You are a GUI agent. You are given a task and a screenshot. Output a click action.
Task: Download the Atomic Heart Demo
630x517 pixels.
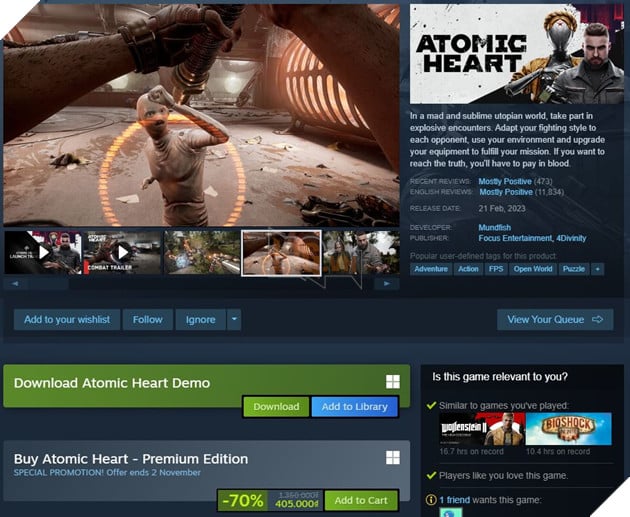[x=276, y=407]
